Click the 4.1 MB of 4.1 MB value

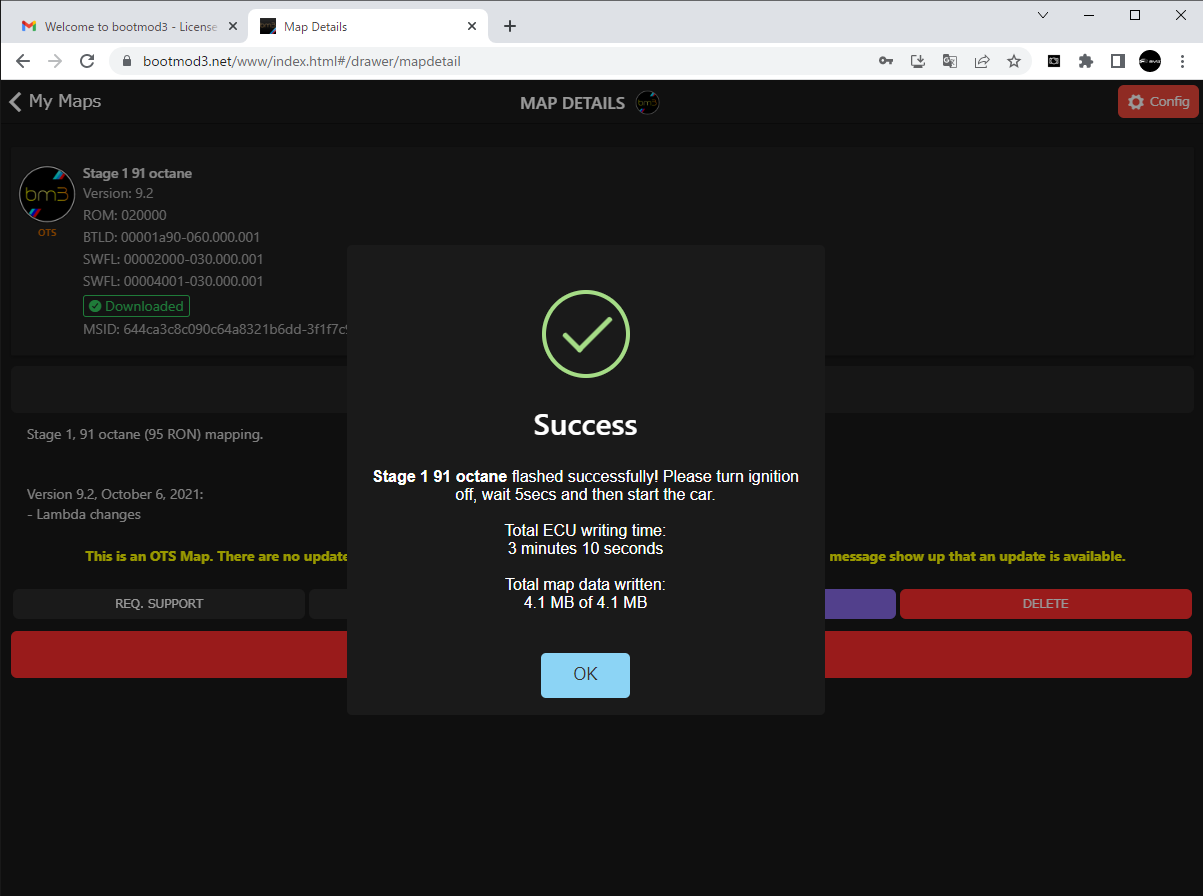(x=586, y=603)
